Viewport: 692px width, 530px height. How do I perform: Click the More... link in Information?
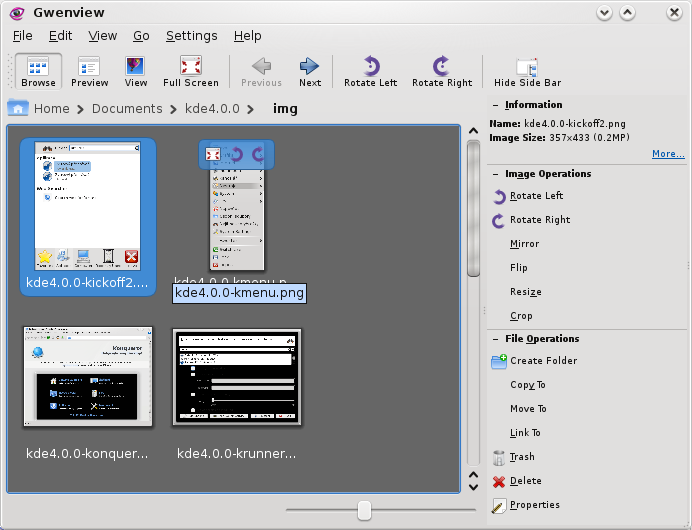click(668, 154)
